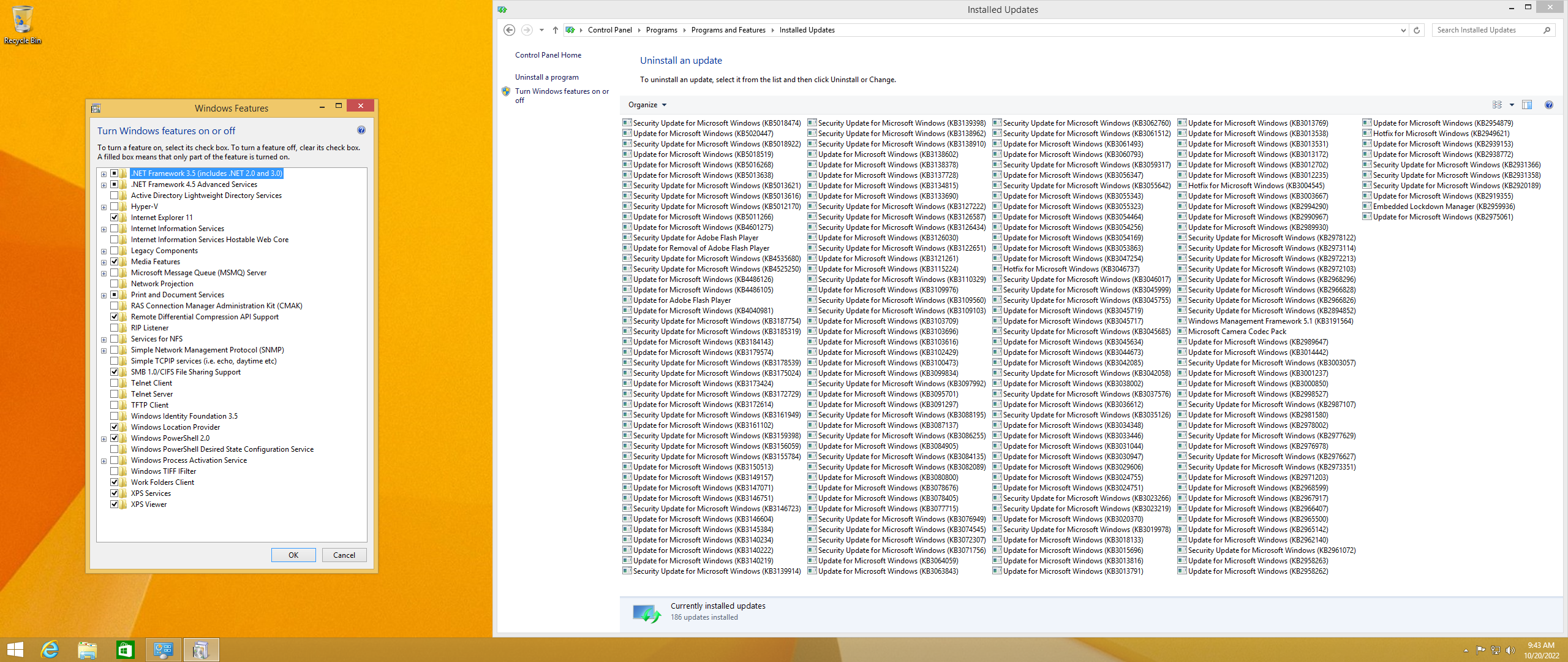Click the Start button on taskbar
Screen dimensions: 1568x662
[x=15, y=650]
